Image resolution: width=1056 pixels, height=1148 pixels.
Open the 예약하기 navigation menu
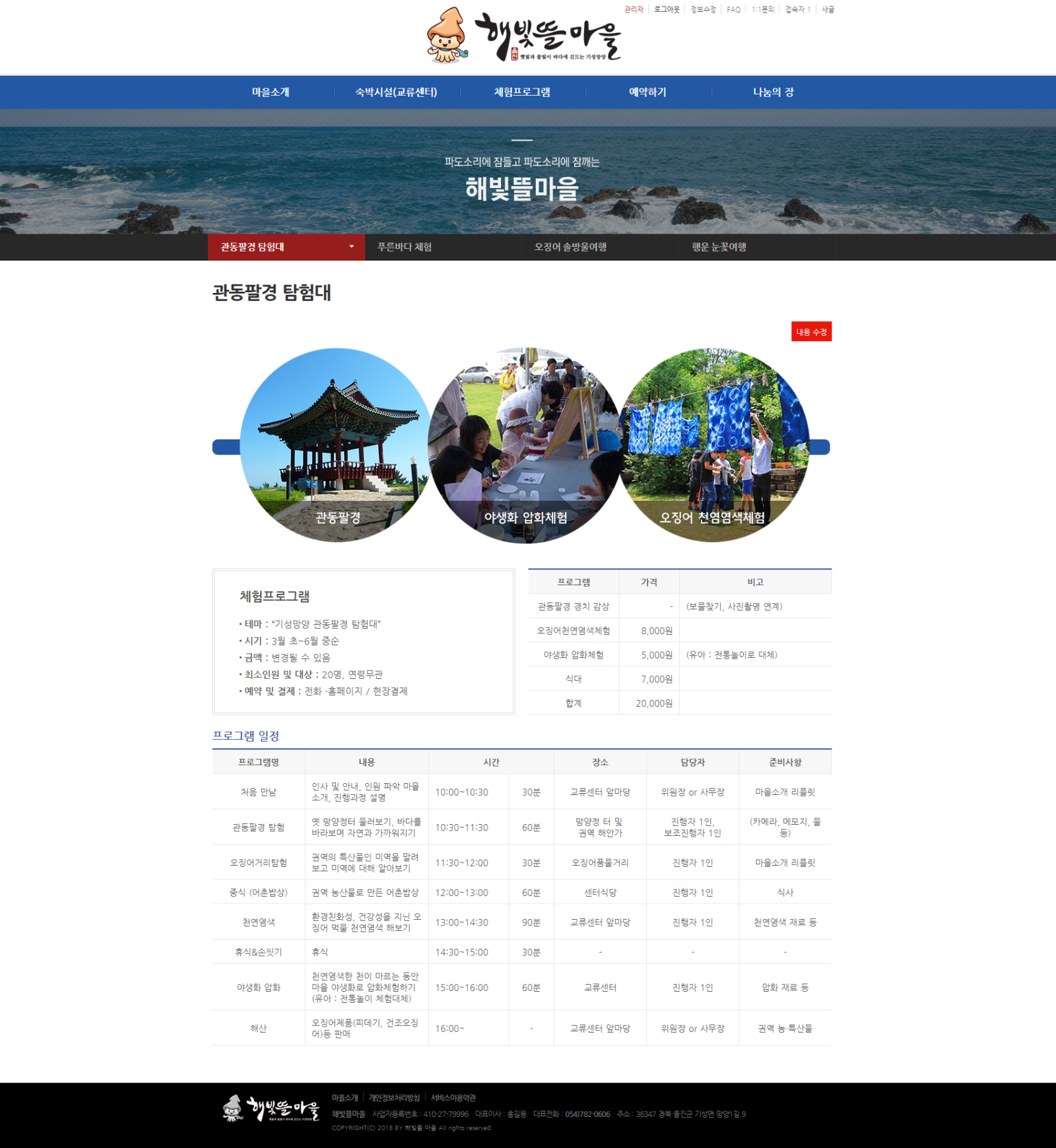pos(647,92)
